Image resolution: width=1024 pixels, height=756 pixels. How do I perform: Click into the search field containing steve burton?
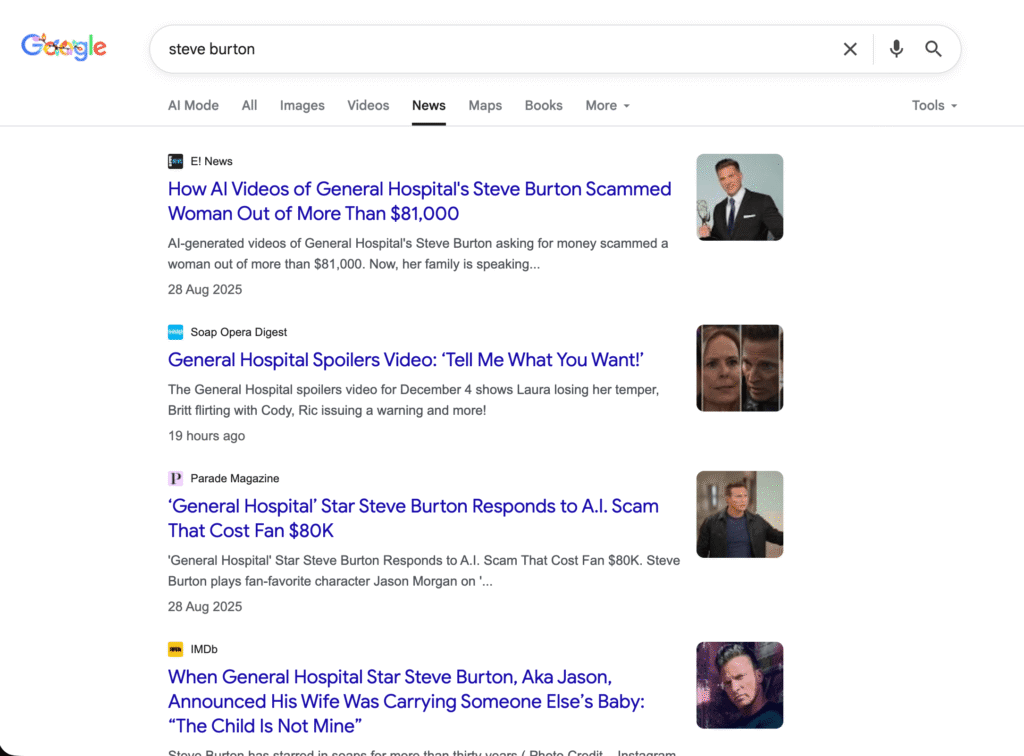(490, 49)
